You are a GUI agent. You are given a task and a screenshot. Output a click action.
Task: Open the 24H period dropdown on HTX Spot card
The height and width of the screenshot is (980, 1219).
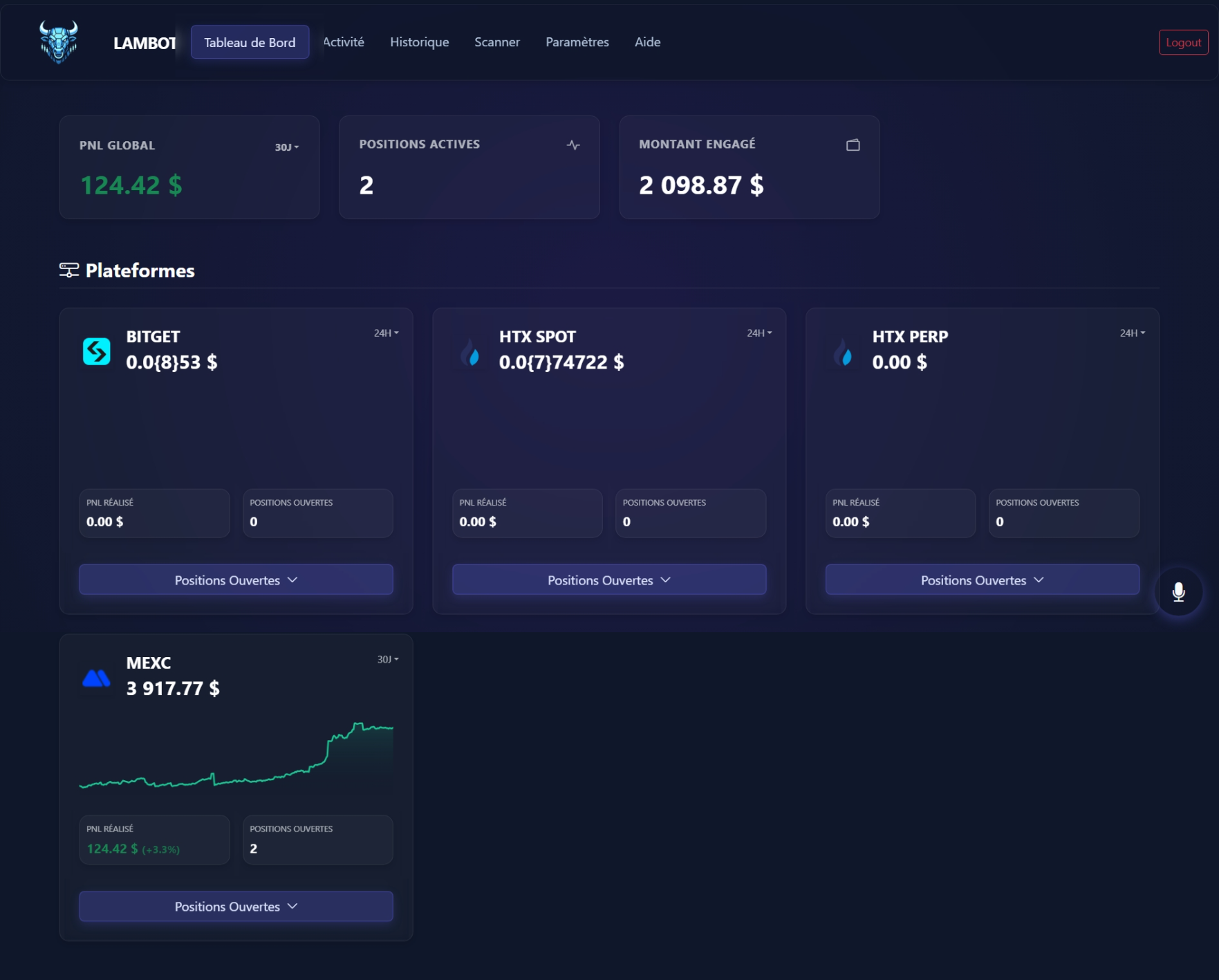coord(759,333)
